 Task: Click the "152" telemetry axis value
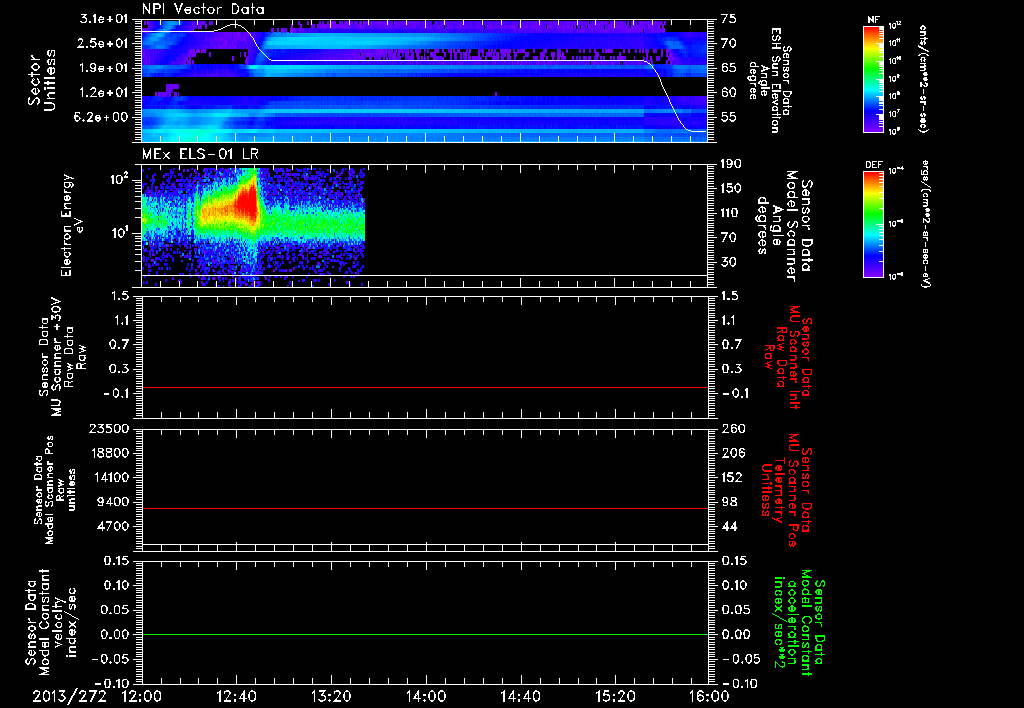731,477
